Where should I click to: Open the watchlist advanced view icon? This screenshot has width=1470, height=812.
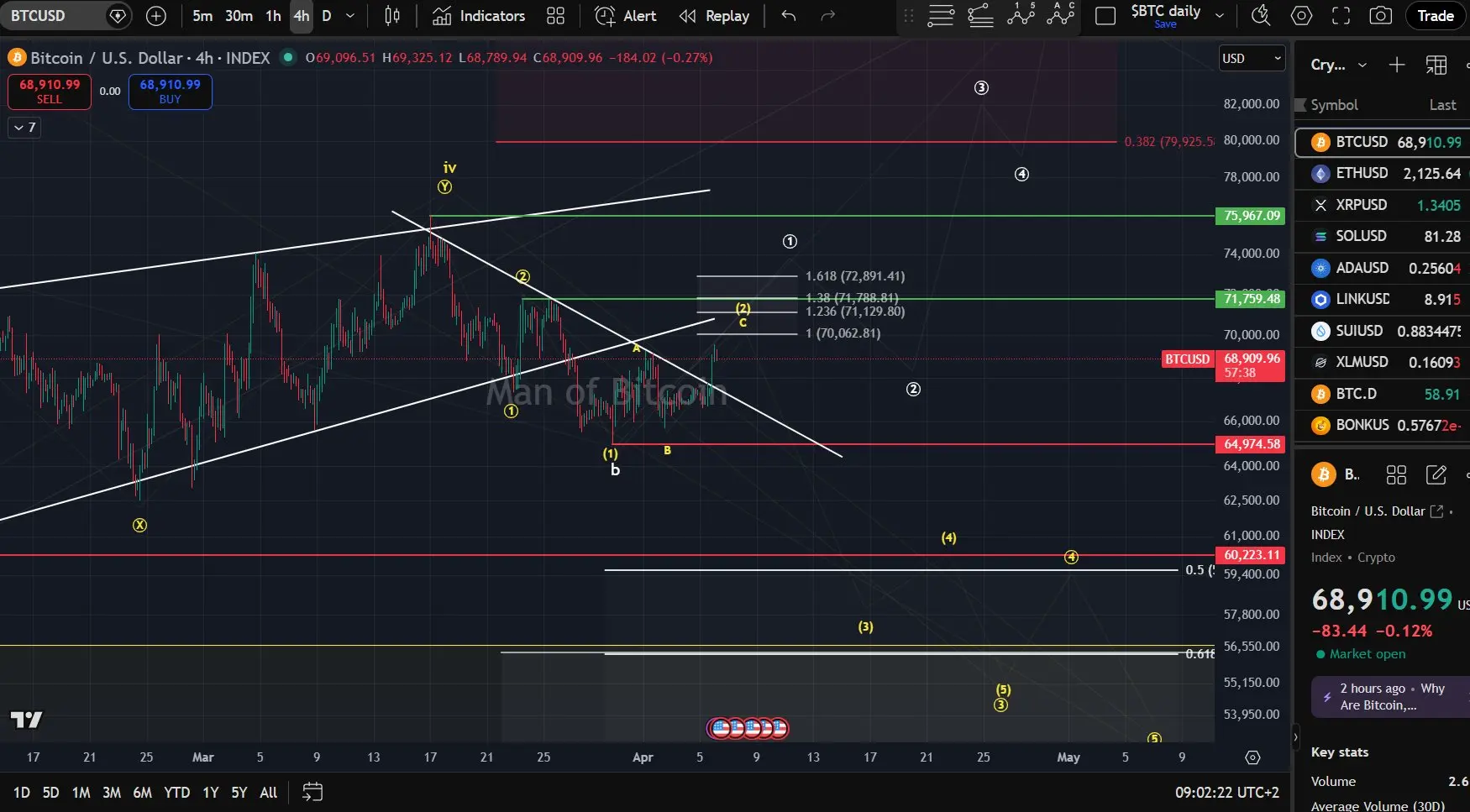(1436, 65)
